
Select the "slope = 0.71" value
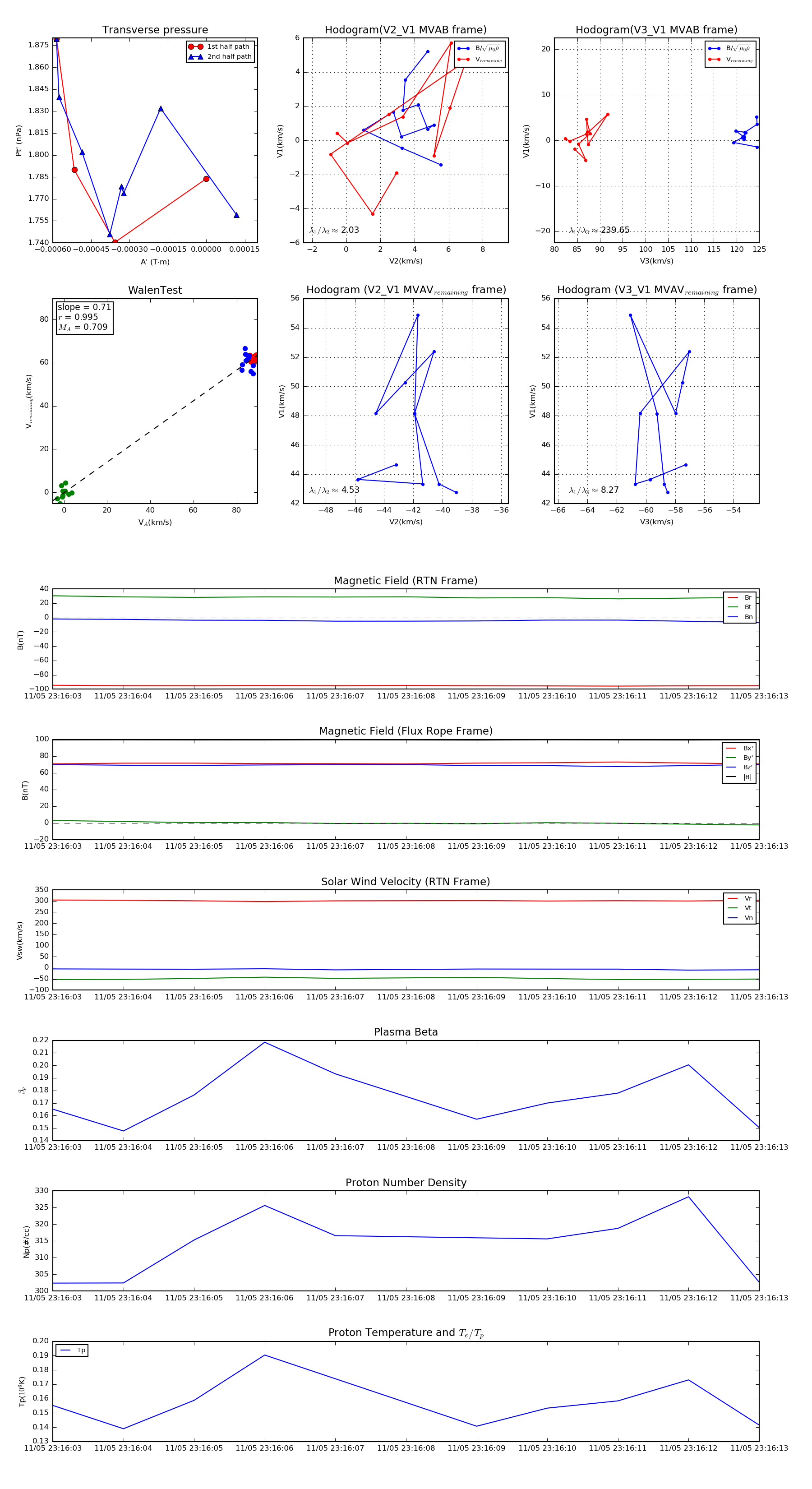[x=84, y=307]
